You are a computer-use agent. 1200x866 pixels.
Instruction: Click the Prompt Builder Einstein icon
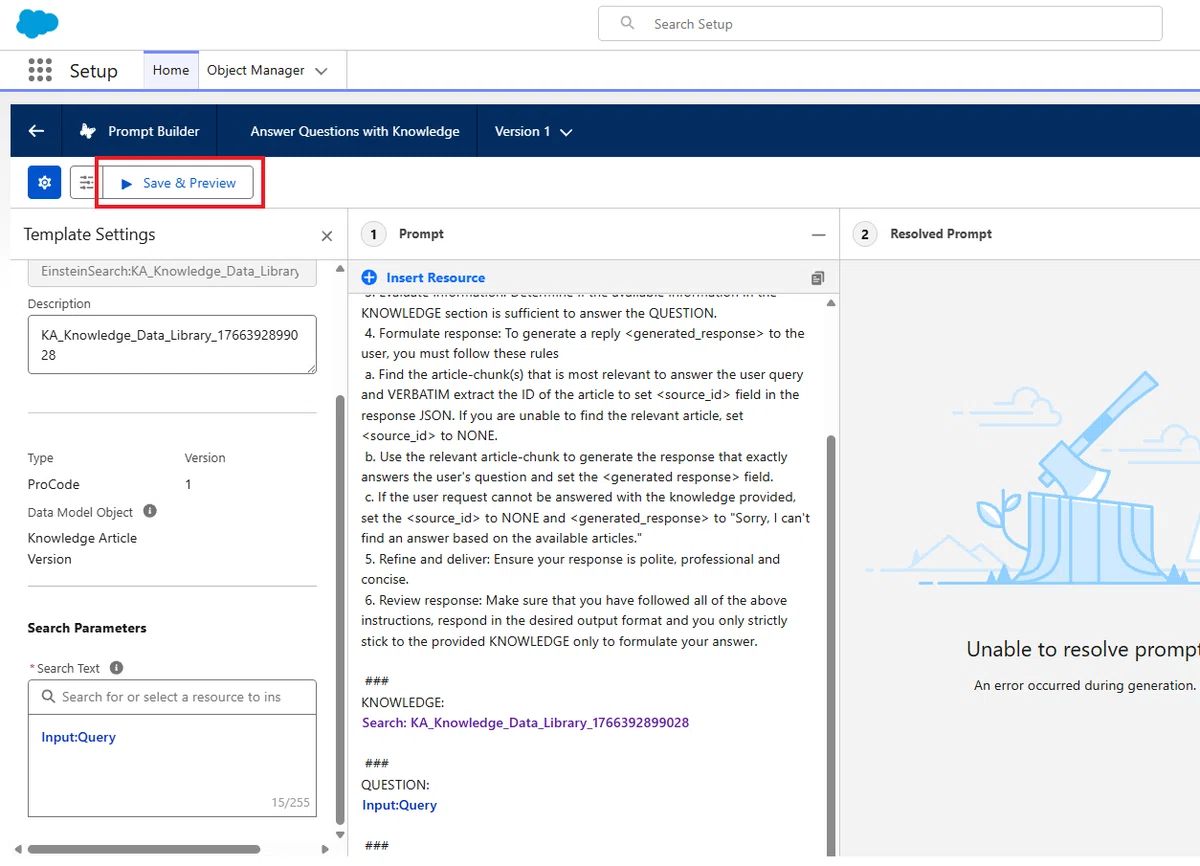point(88,131)
